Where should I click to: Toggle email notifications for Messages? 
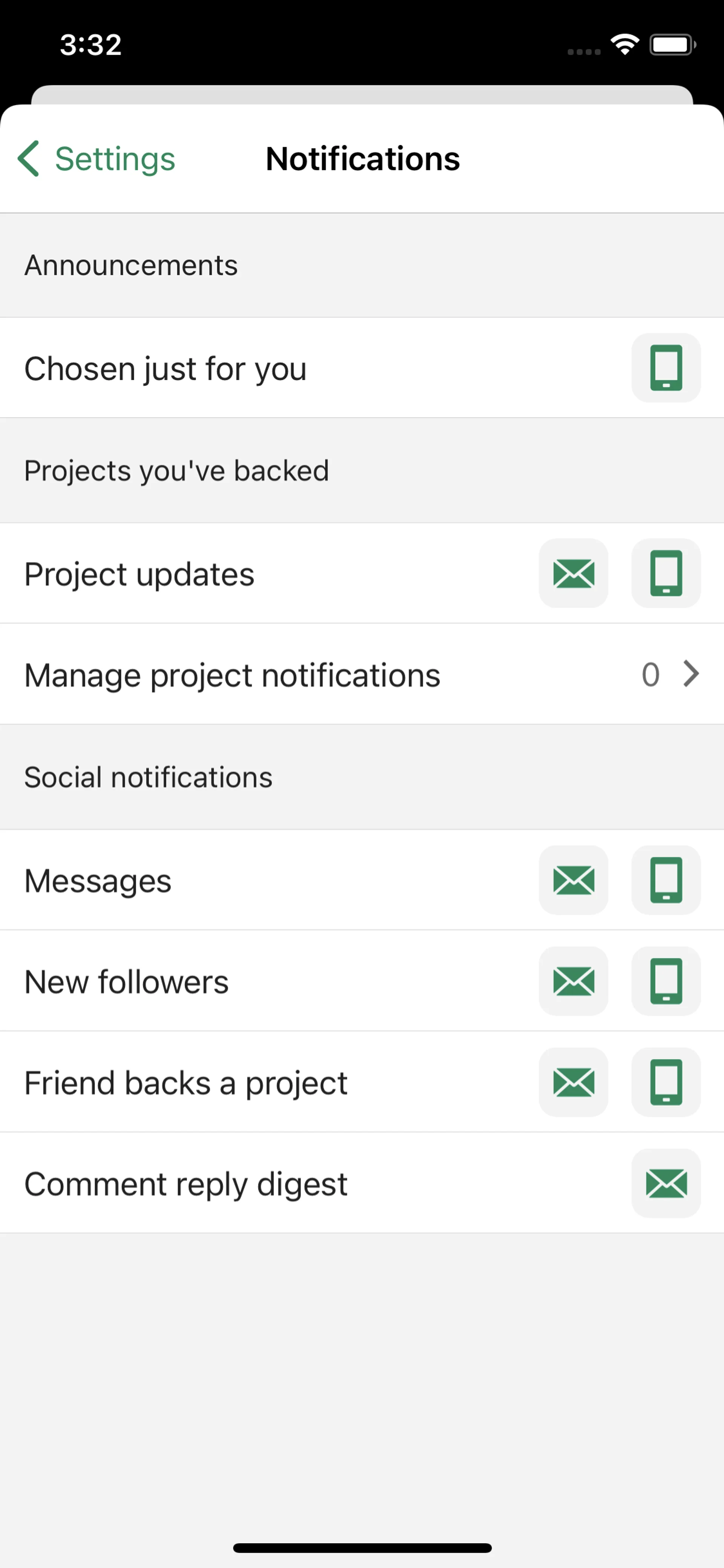coord(573,880)
